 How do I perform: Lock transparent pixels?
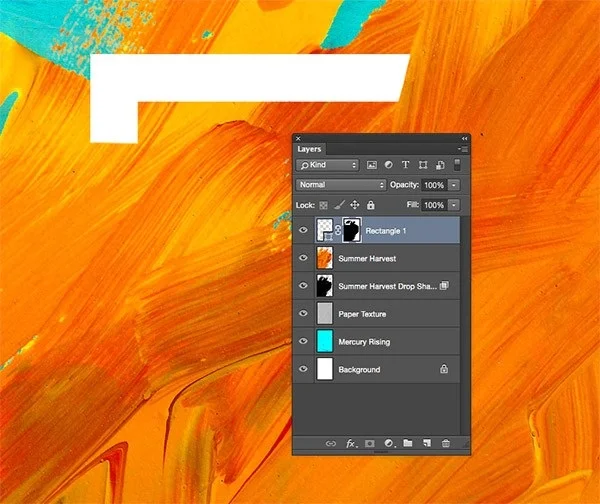[x=323, y=206]
